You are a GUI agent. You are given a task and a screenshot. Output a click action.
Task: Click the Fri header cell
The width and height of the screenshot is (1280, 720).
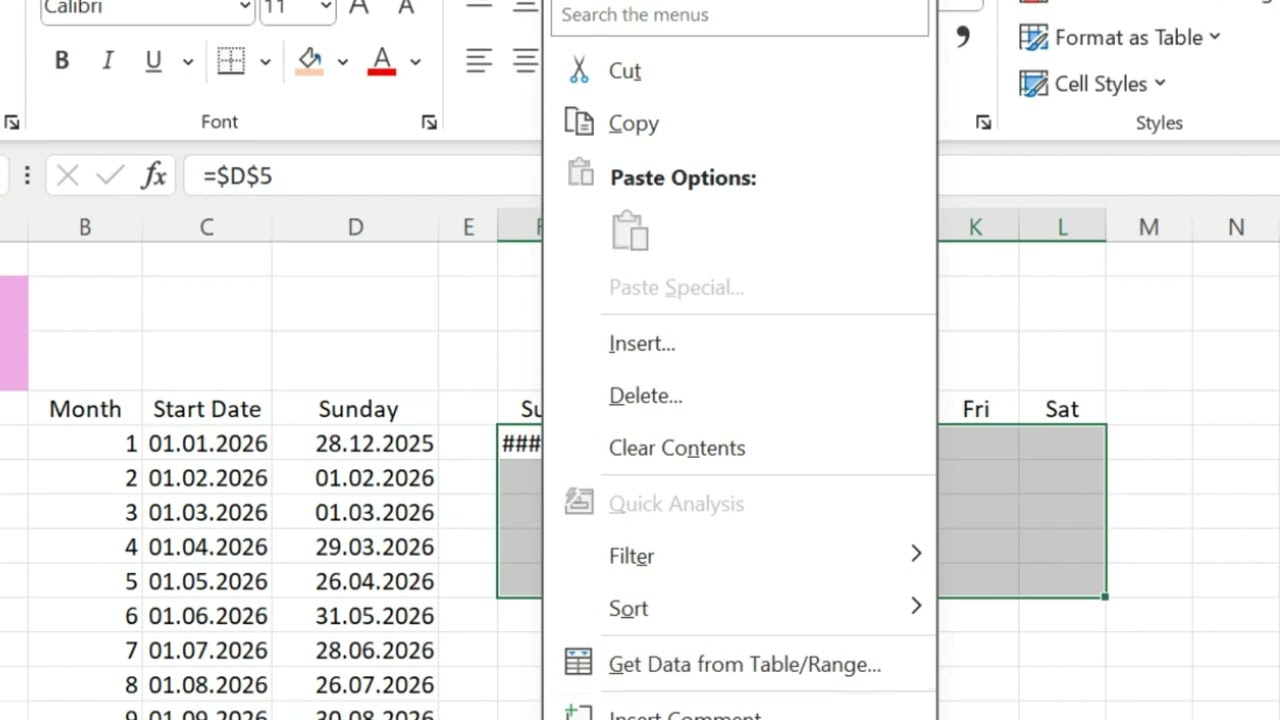click(975, 409)
